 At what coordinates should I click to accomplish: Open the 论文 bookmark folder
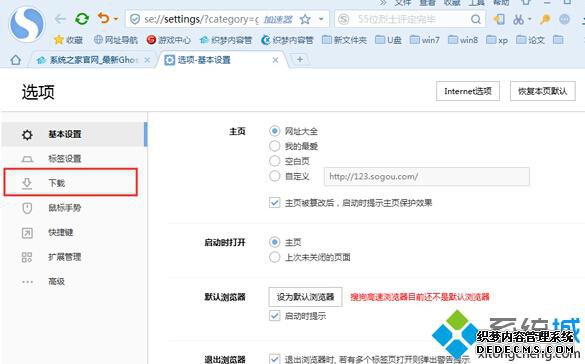[x=530, y=40]
